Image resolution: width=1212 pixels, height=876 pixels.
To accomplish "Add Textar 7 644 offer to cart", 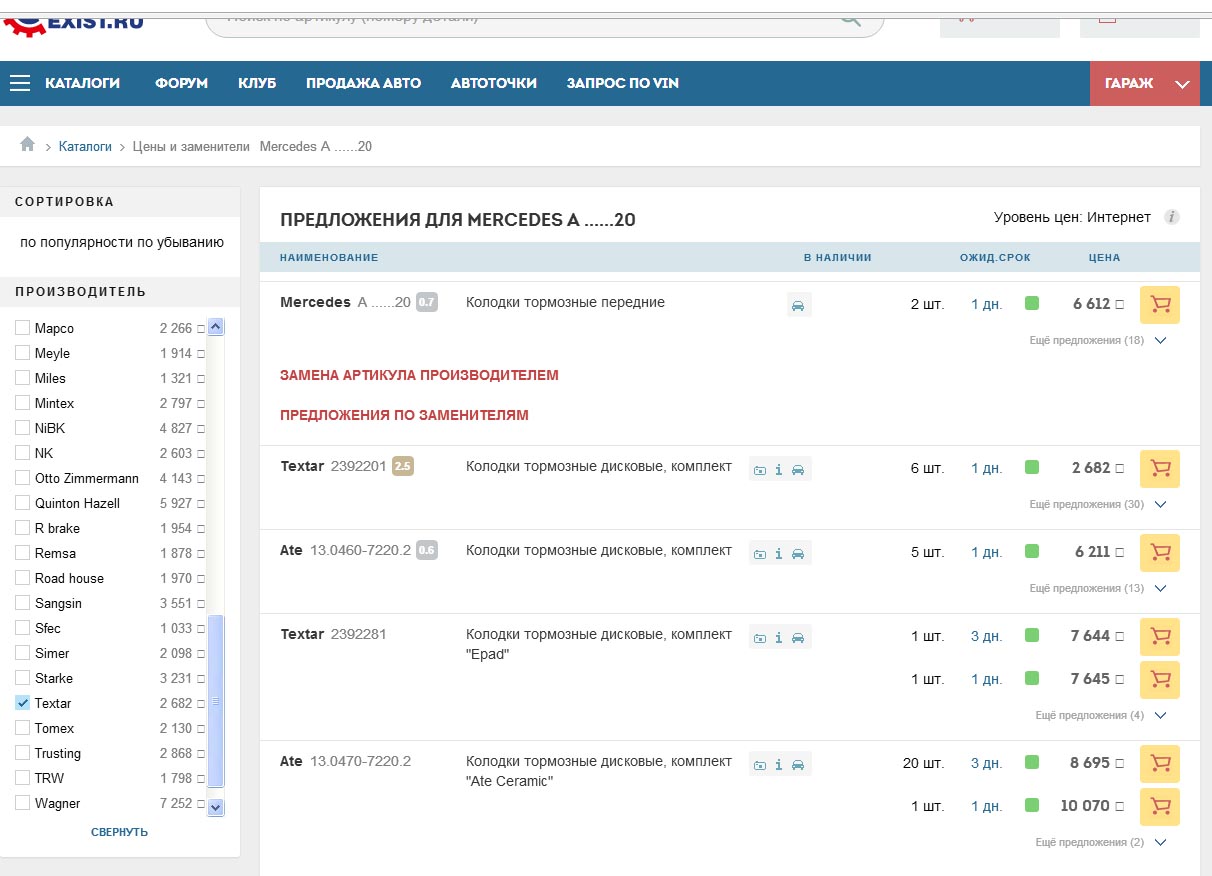I will pos(1160,637).
